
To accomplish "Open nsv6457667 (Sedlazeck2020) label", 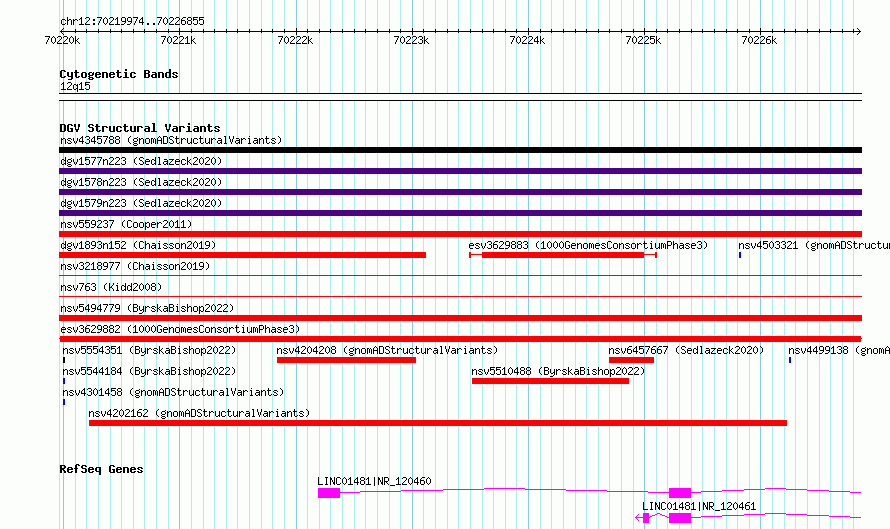I will pyautogui.click(x=686, y=350).
